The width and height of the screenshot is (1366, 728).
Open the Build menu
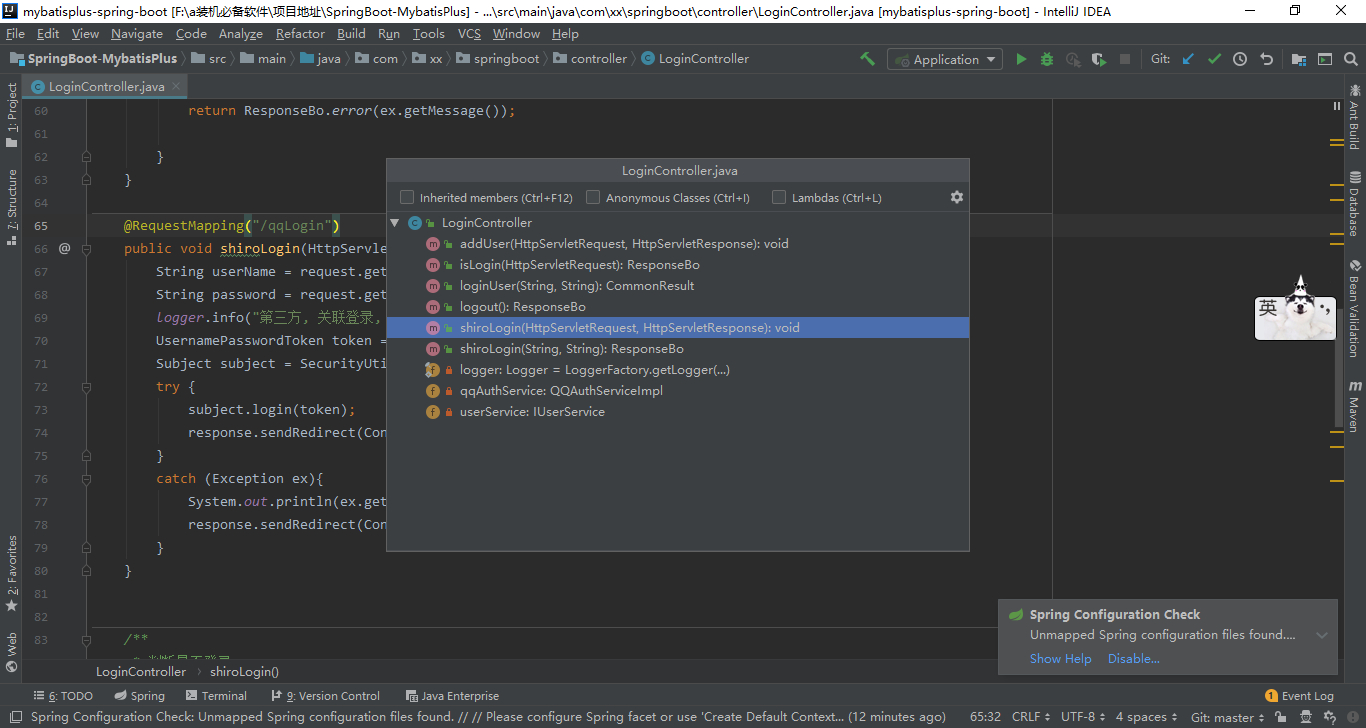click(x=351, y=34)
